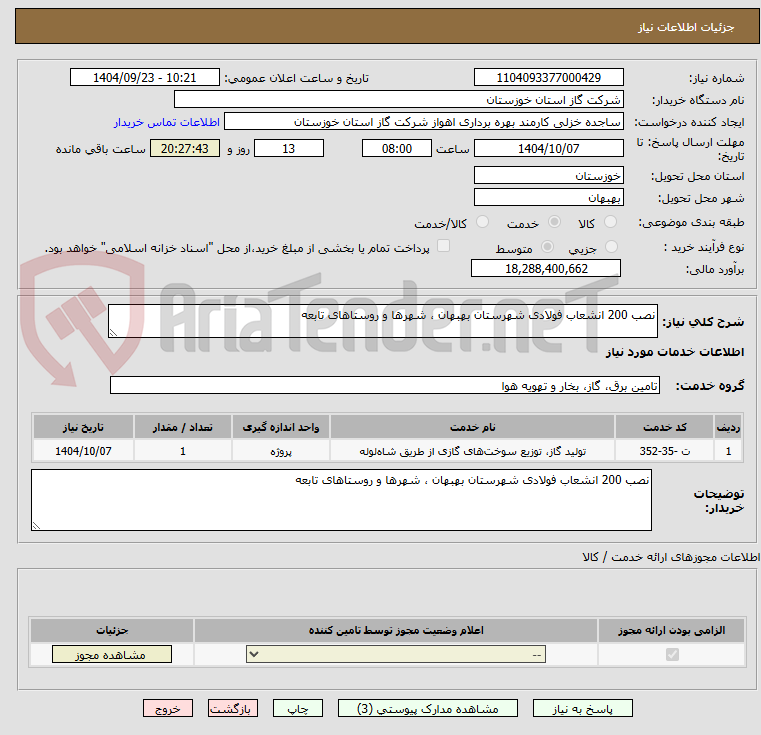Toggle the الزامی بودن ارائه مجوز checkbox

(x=672, y=654)
